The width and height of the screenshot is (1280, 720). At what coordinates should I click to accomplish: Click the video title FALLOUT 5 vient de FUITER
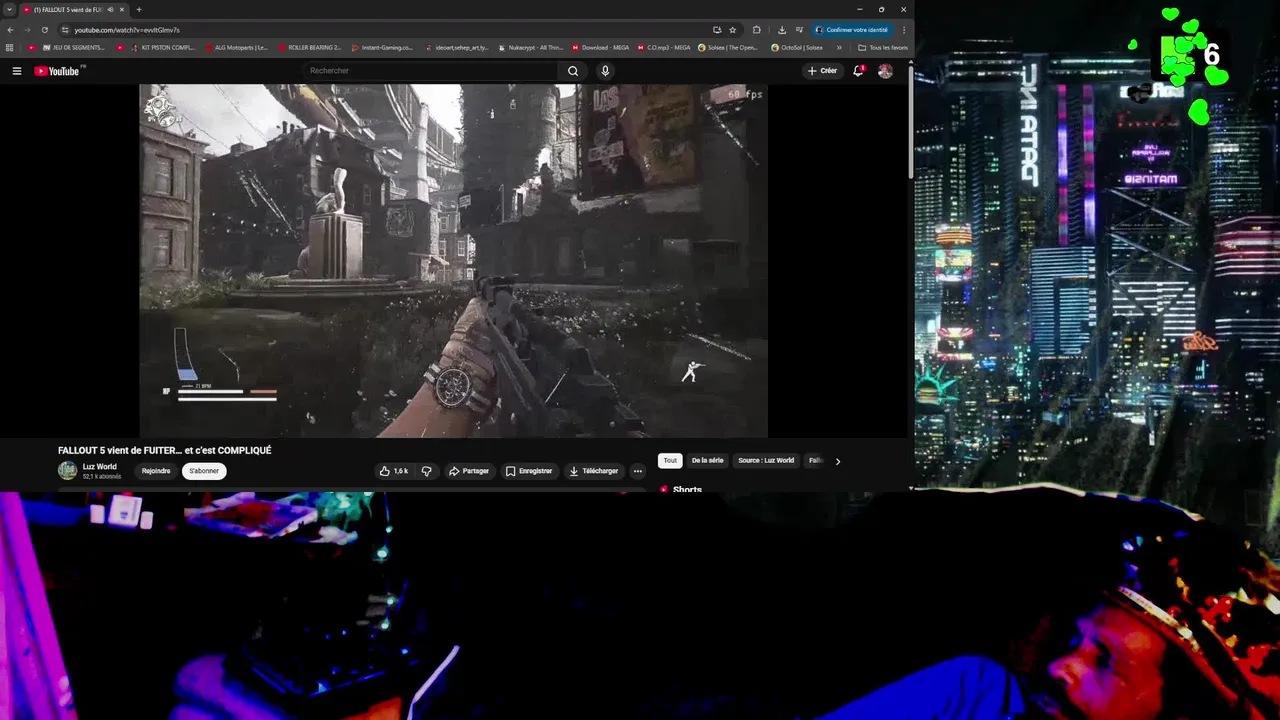coord(165,451)
